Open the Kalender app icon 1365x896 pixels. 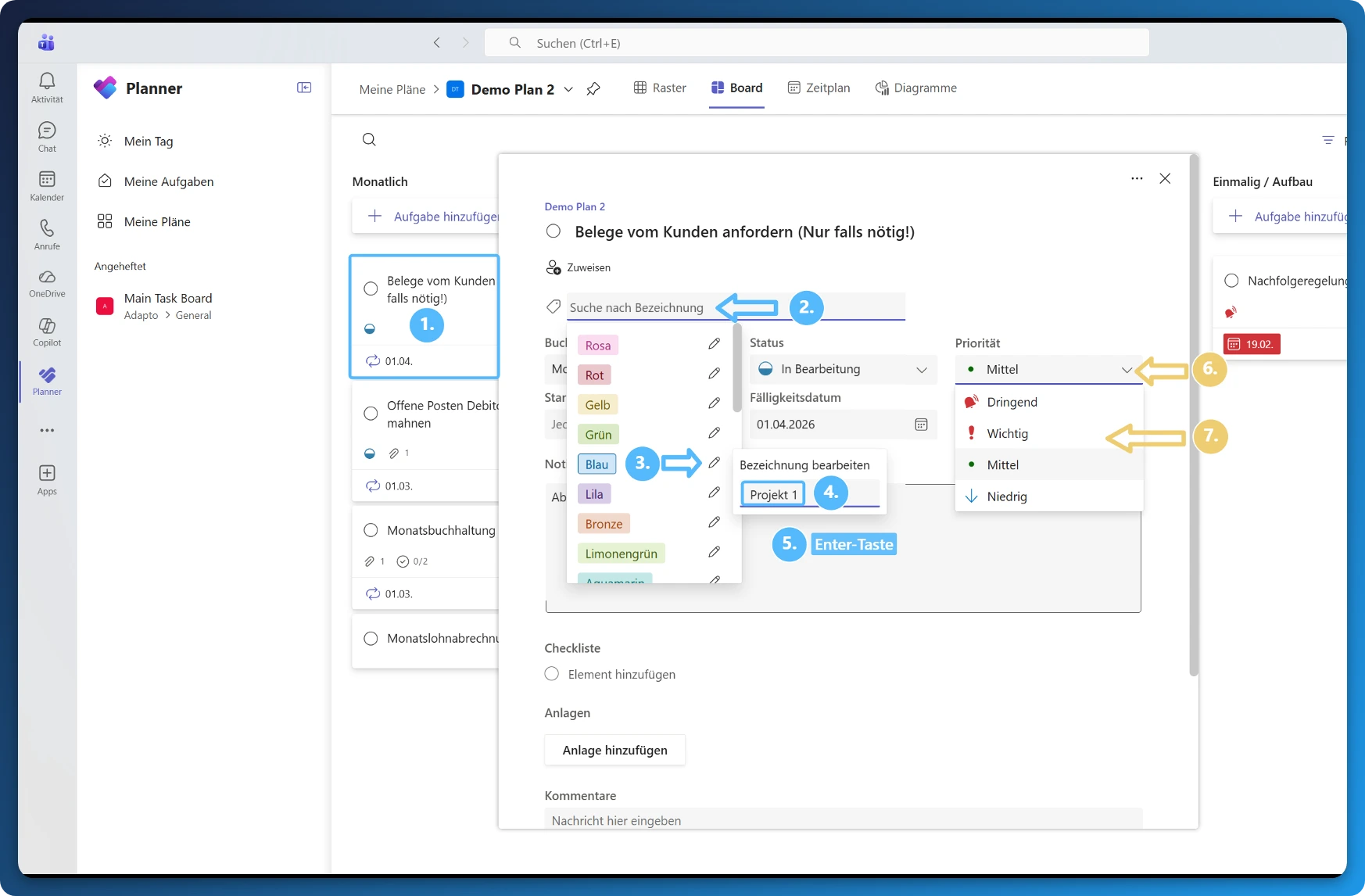(x=47, y=179)
